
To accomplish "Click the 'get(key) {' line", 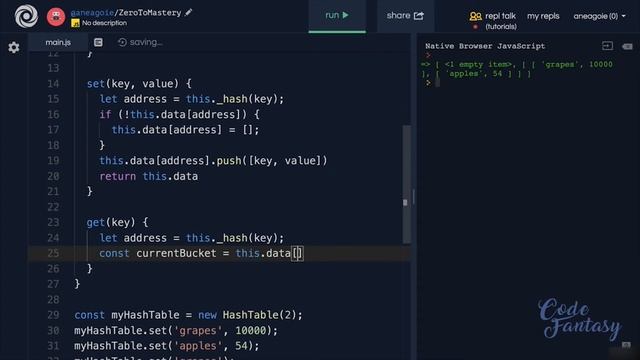I will point(118,222).
